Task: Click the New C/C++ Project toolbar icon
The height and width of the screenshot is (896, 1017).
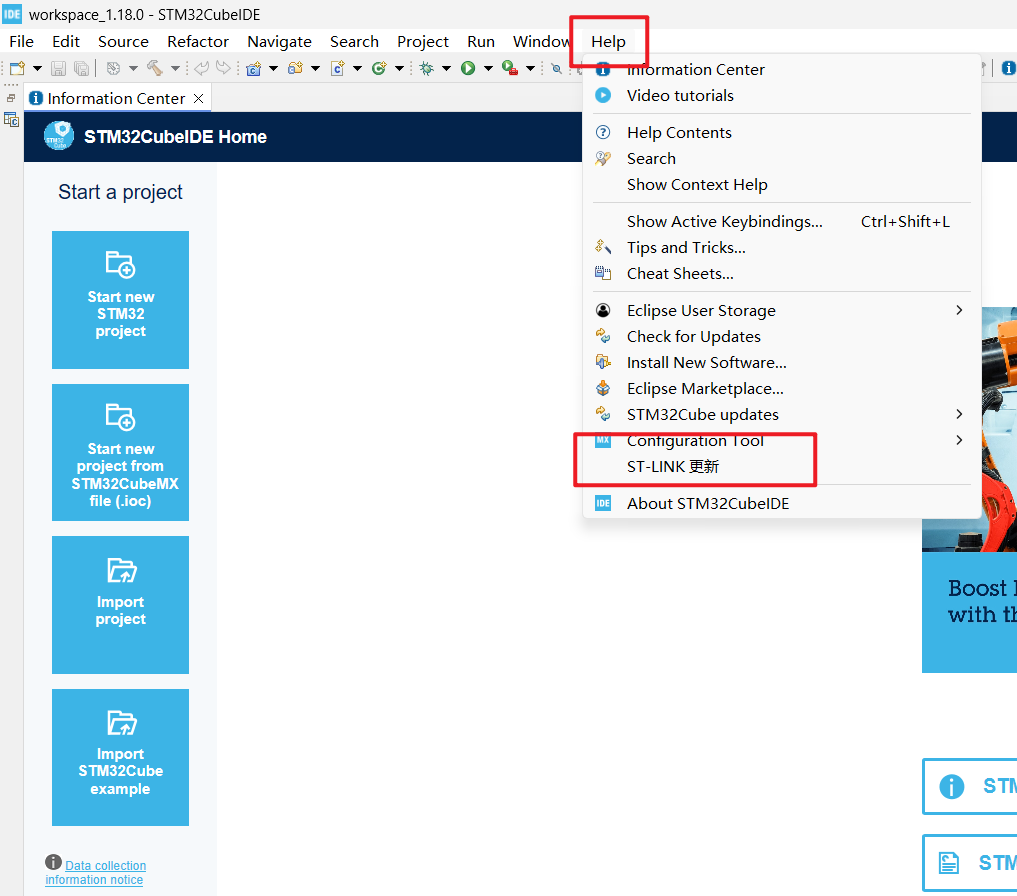Action: pos(254,68)
